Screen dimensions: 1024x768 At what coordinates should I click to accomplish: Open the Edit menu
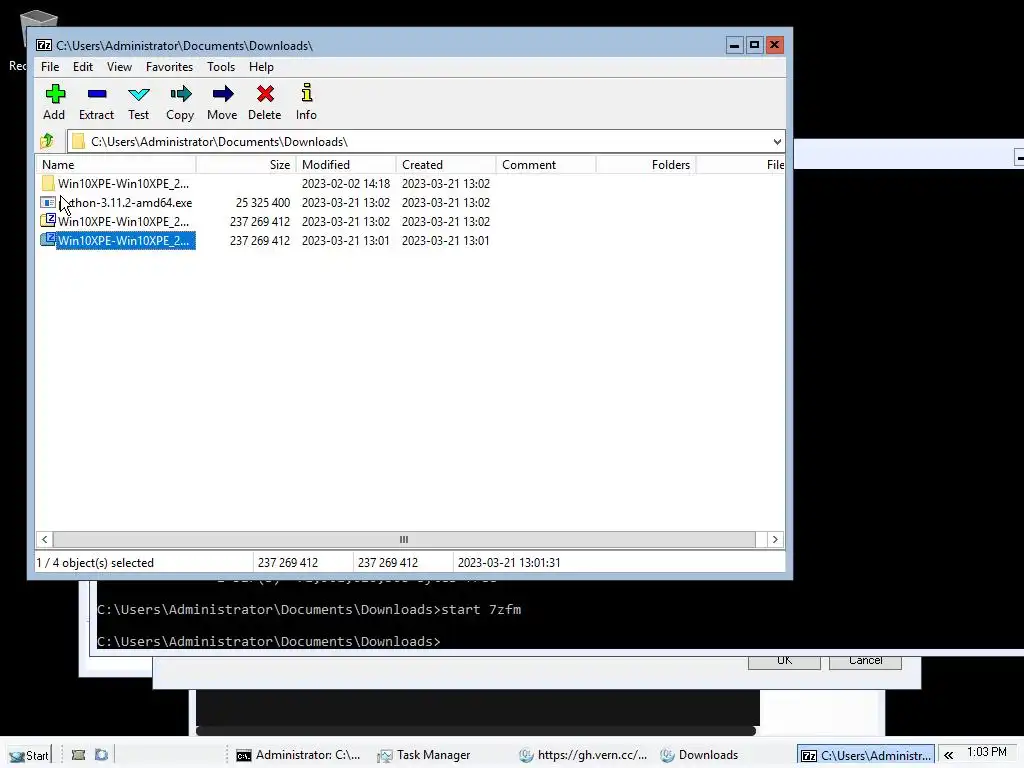coord(82,67)
